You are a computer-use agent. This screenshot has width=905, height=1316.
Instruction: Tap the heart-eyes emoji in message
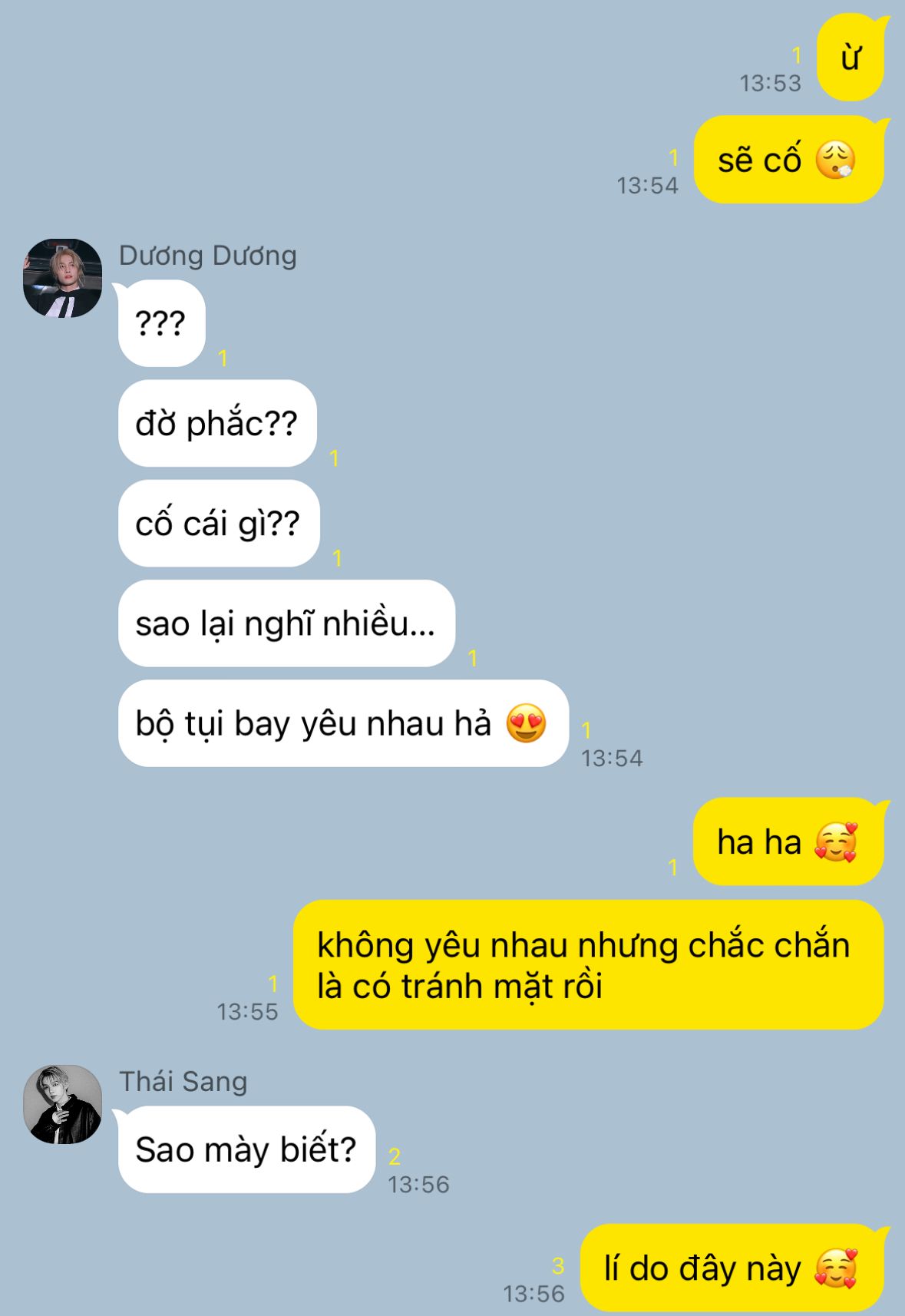(526, 723)
